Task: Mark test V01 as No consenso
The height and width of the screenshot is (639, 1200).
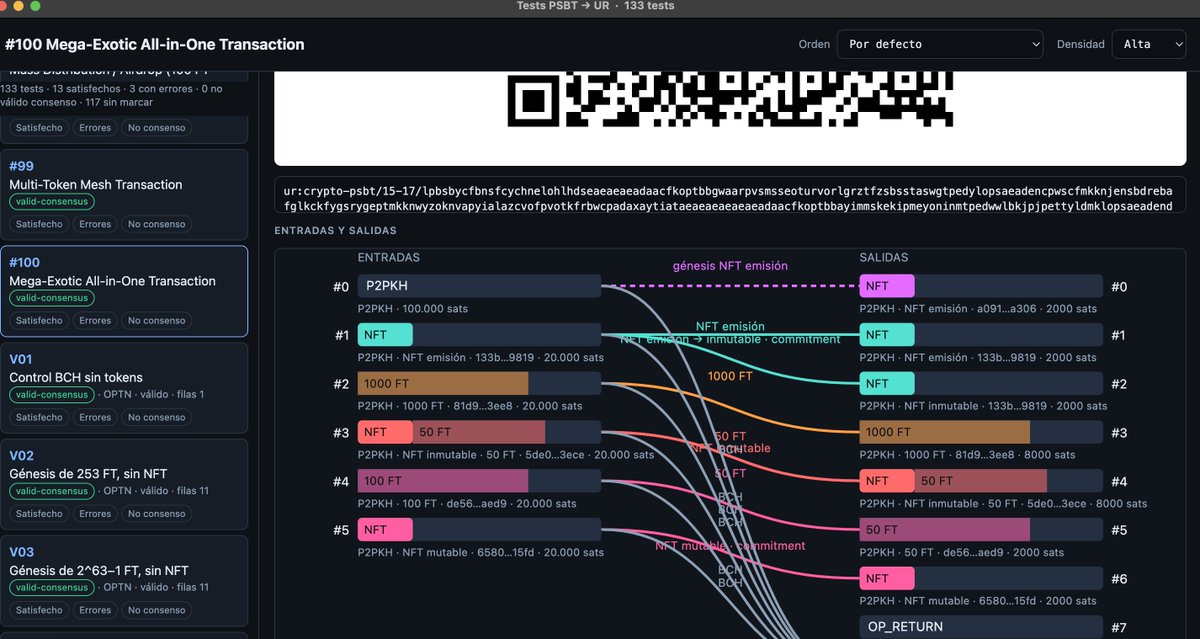Action: click(156, 417)
